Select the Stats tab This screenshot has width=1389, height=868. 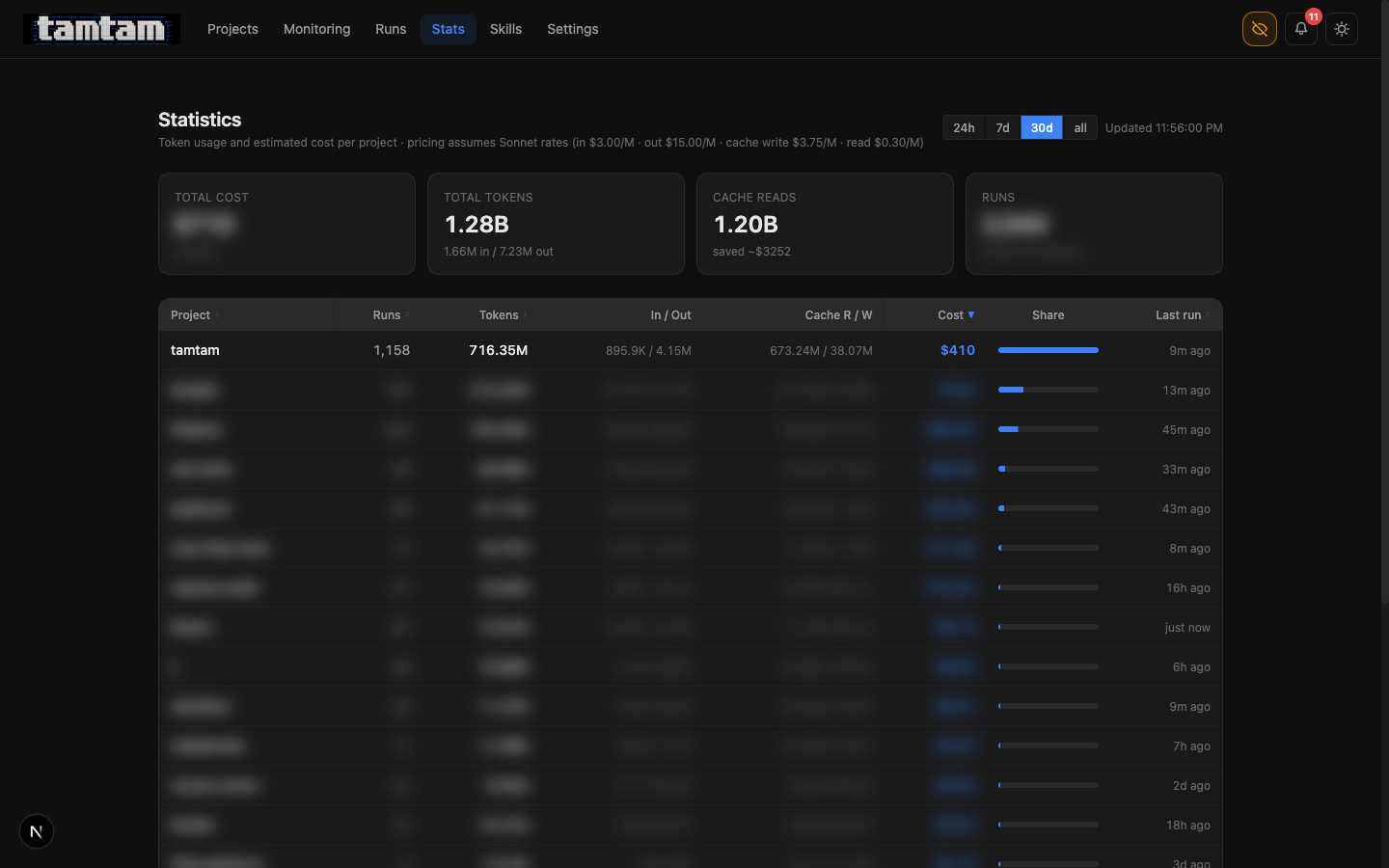click(448, 29)
